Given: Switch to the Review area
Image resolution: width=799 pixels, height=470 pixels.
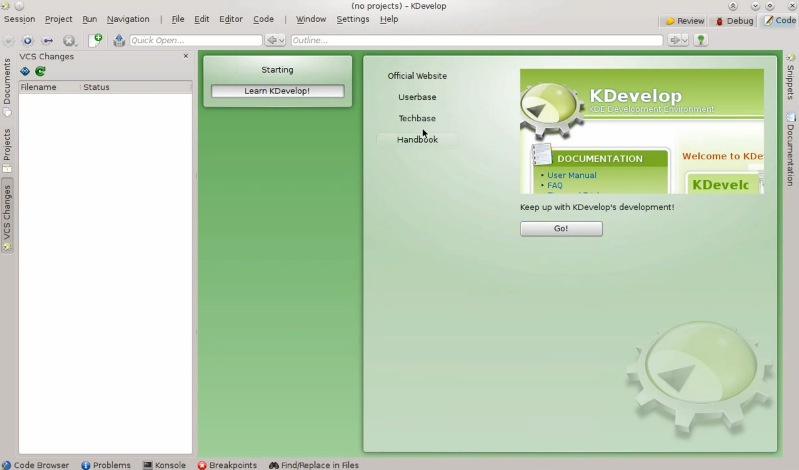Looking at the screenshot, I should point(685,20).
